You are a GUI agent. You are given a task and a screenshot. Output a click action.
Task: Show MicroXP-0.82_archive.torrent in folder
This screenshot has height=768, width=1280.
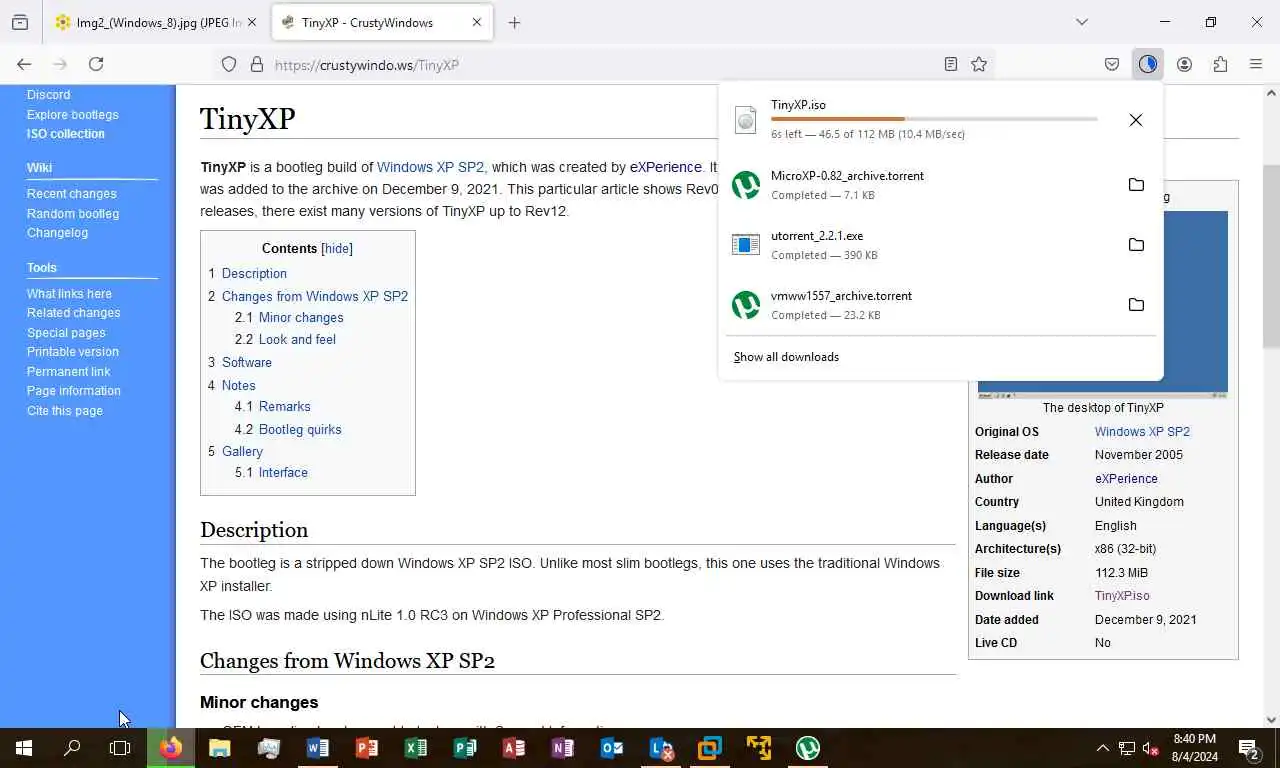(x=1136, y=185)
